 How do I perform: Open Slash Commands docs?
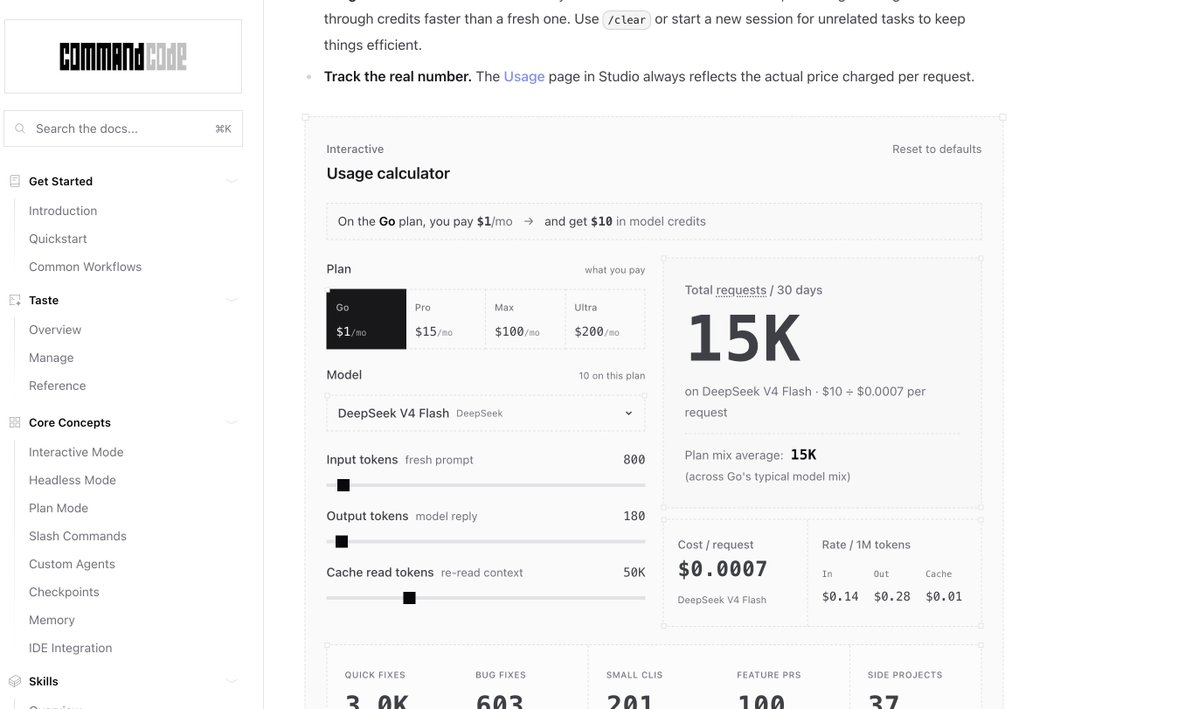(x=78, y=535)
